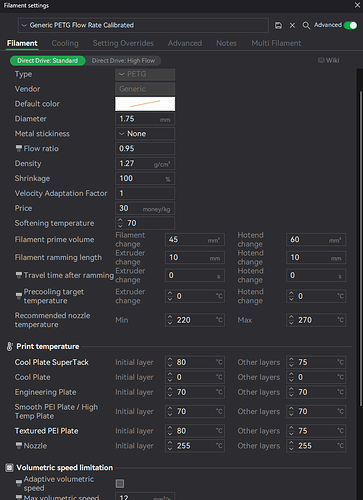363x500 pixels.
Task: Click Cool Plate SuperTack other layers field
Action: click(316, 362)
